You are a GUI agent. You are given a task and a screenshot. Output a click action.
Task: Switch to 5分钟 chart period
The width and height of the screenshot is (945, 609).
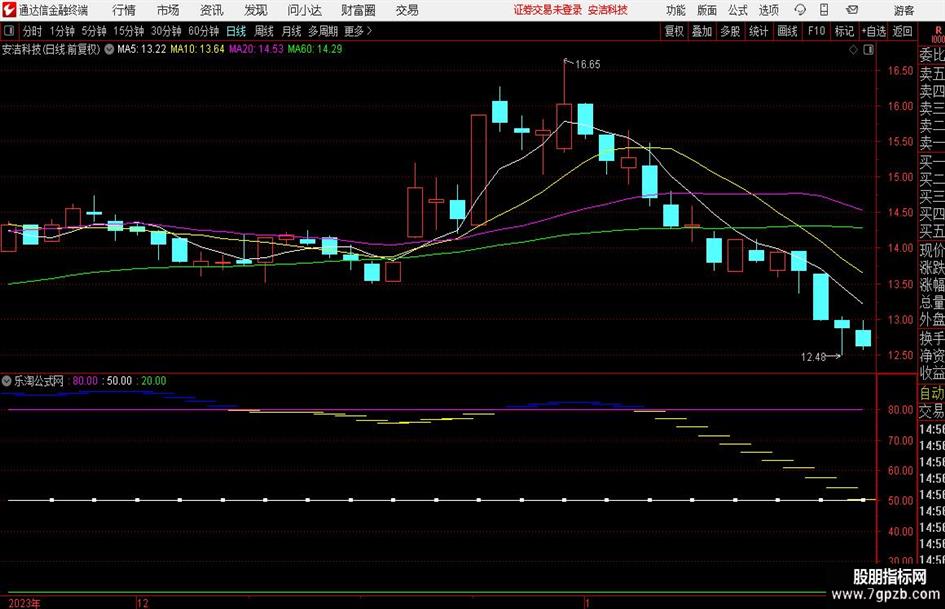coord(94,31)
